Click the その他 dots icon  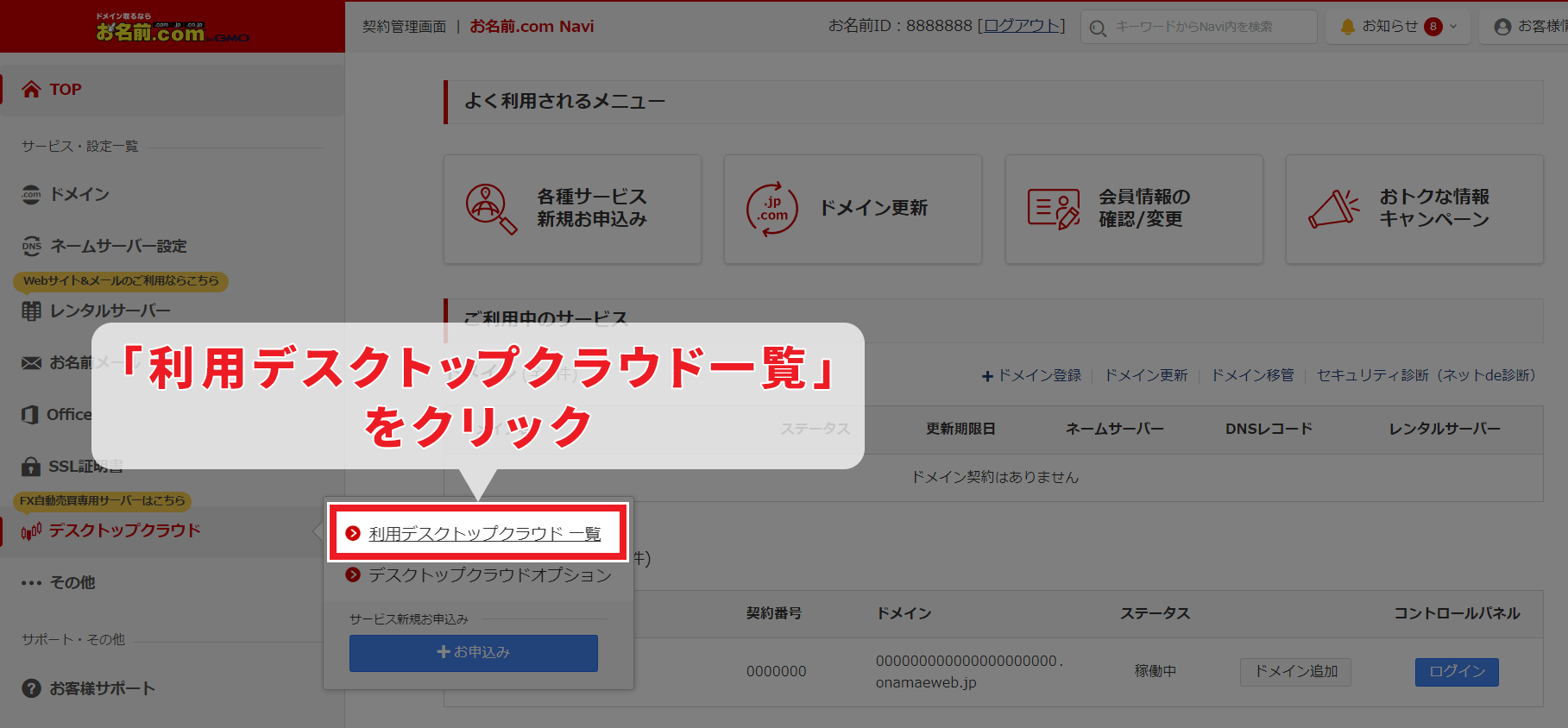(x=32, y=583)
